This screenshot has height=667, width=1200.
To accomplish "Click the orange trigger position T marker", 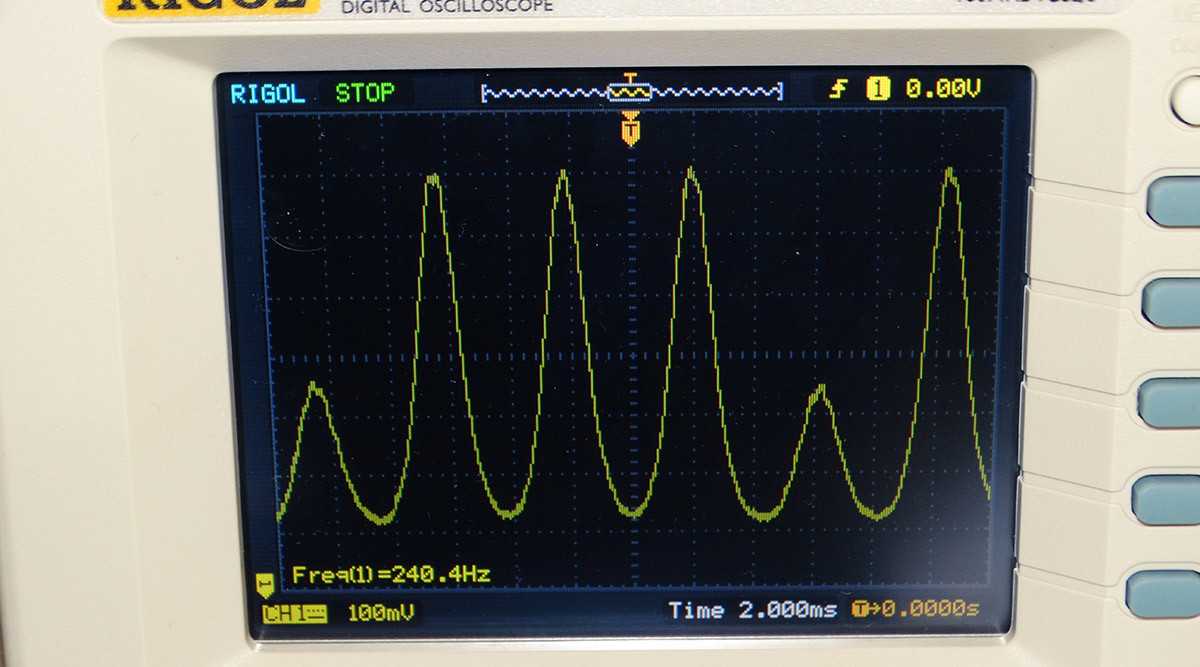I will tap(630, 129).
